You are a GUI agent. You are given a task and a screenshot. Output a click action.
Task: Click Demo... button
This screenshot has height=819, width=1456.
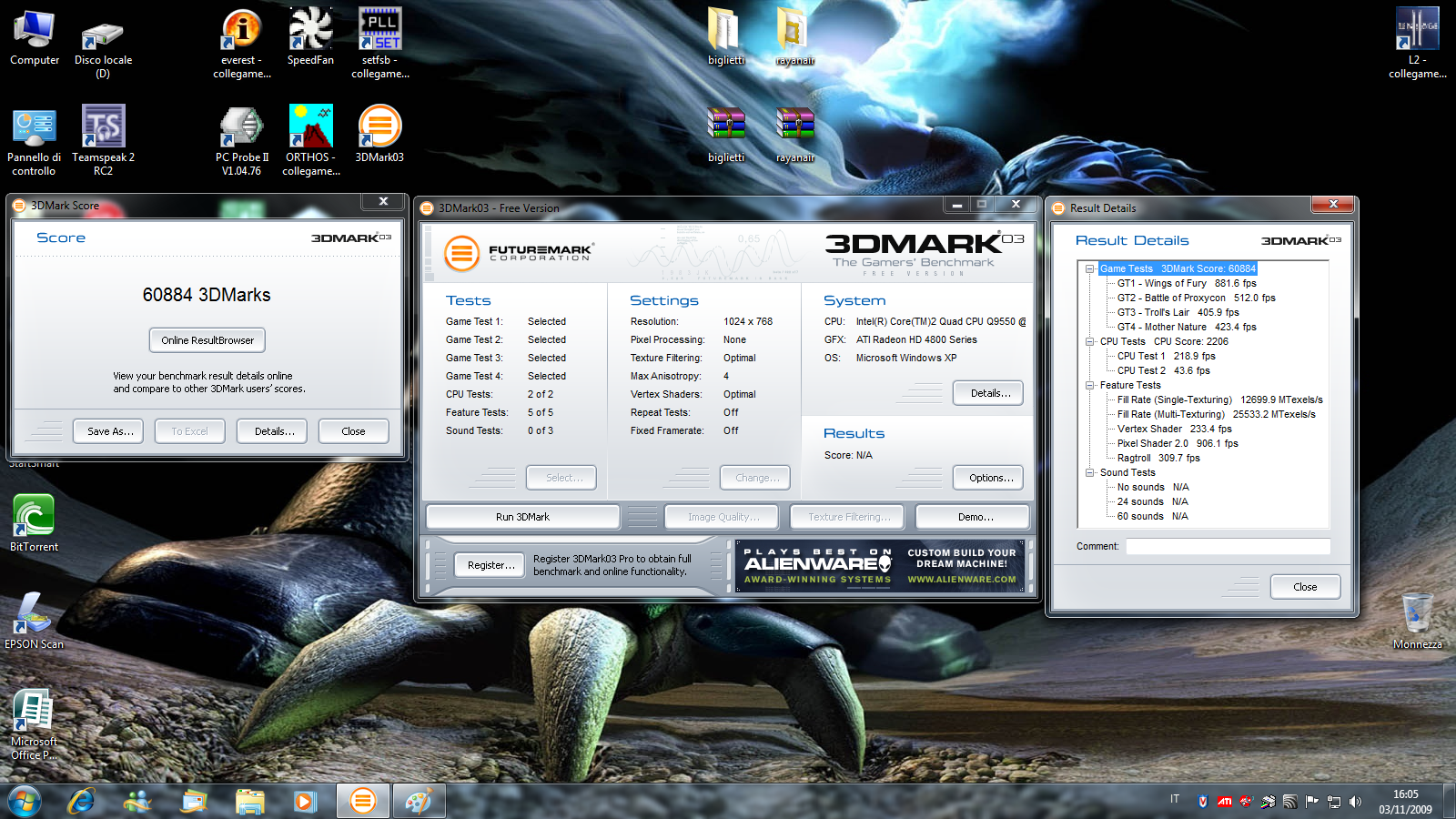point(975,517)
